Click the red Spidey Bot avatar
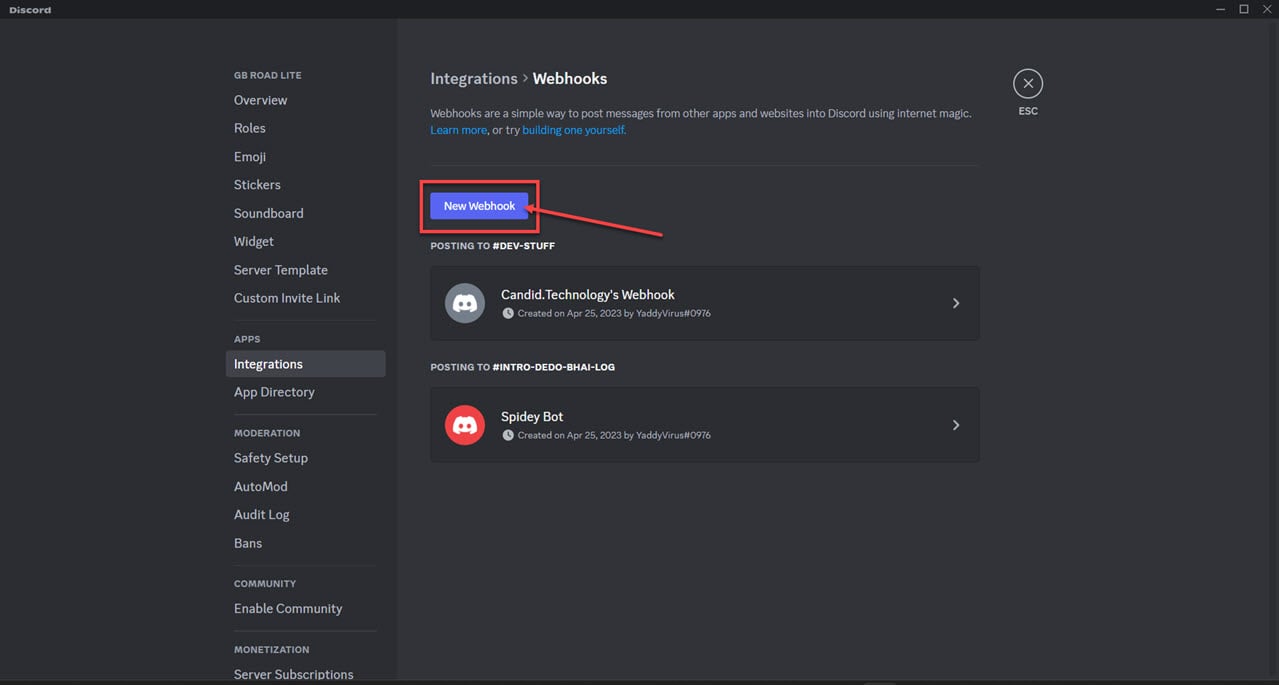Image resolution: width=1279 pixels, height=685 pixels. (x=464, y=425)
